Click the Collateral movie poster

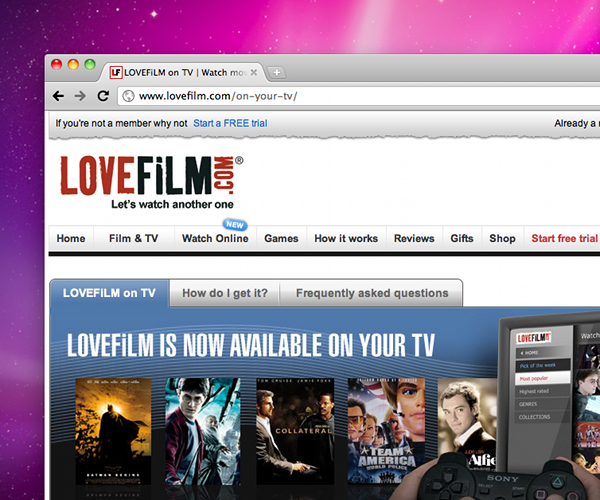click(295, 431)
